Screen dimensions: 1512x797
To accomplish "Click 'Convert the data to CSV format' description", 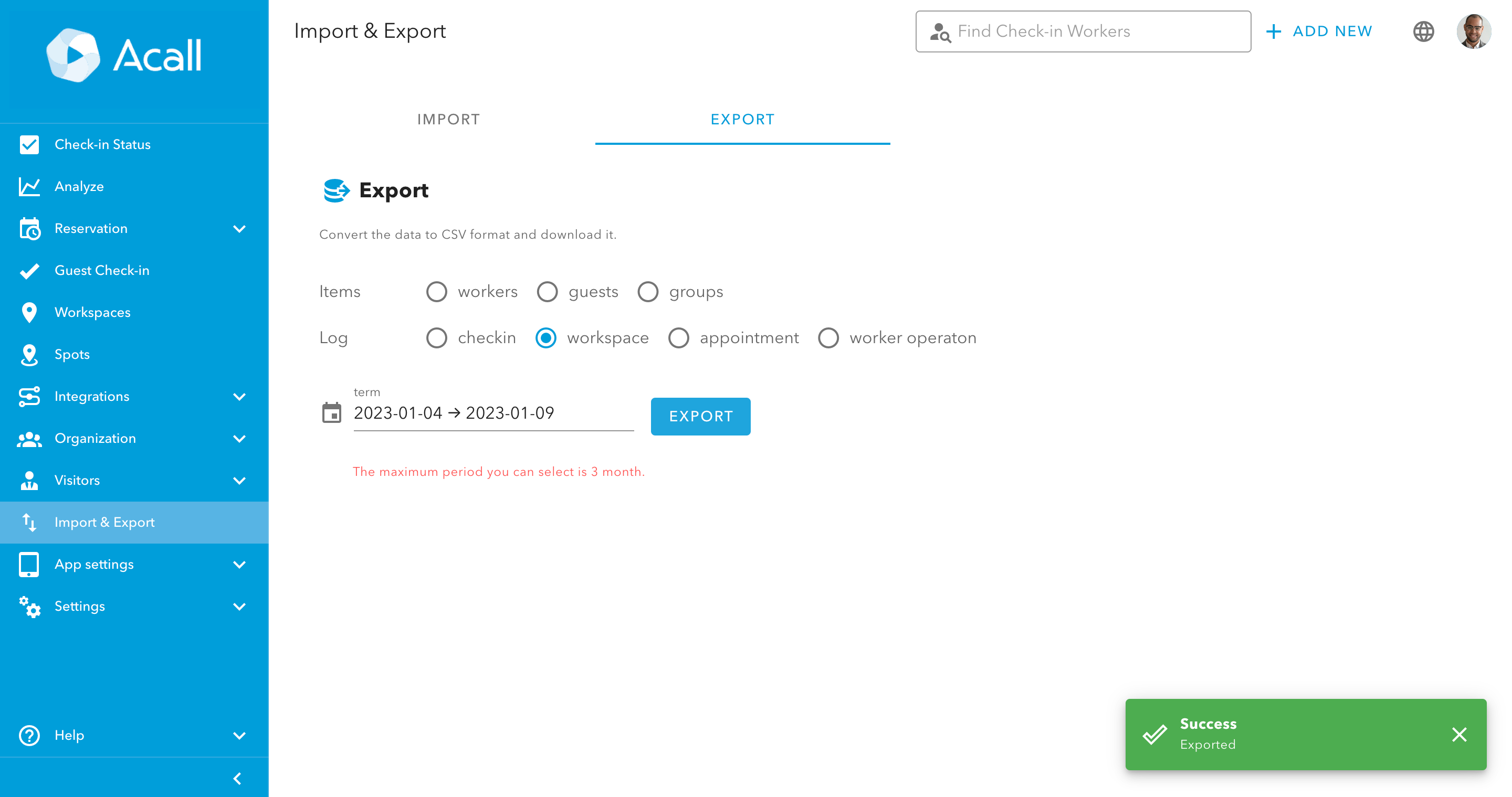I will (x=468, y=235).
